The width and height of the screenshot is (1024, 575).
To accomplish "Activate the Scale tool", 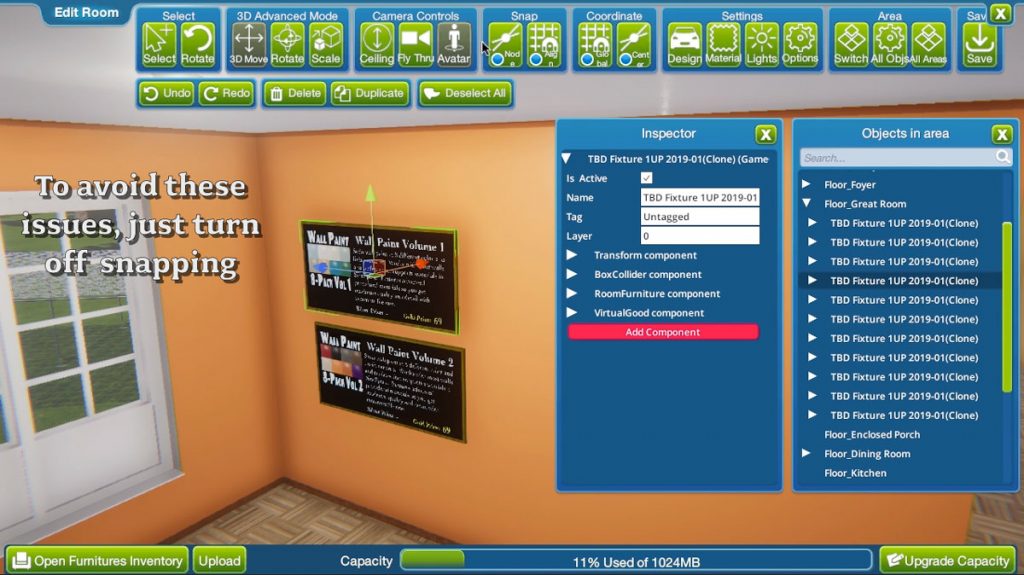I will (x=325, y=44).
